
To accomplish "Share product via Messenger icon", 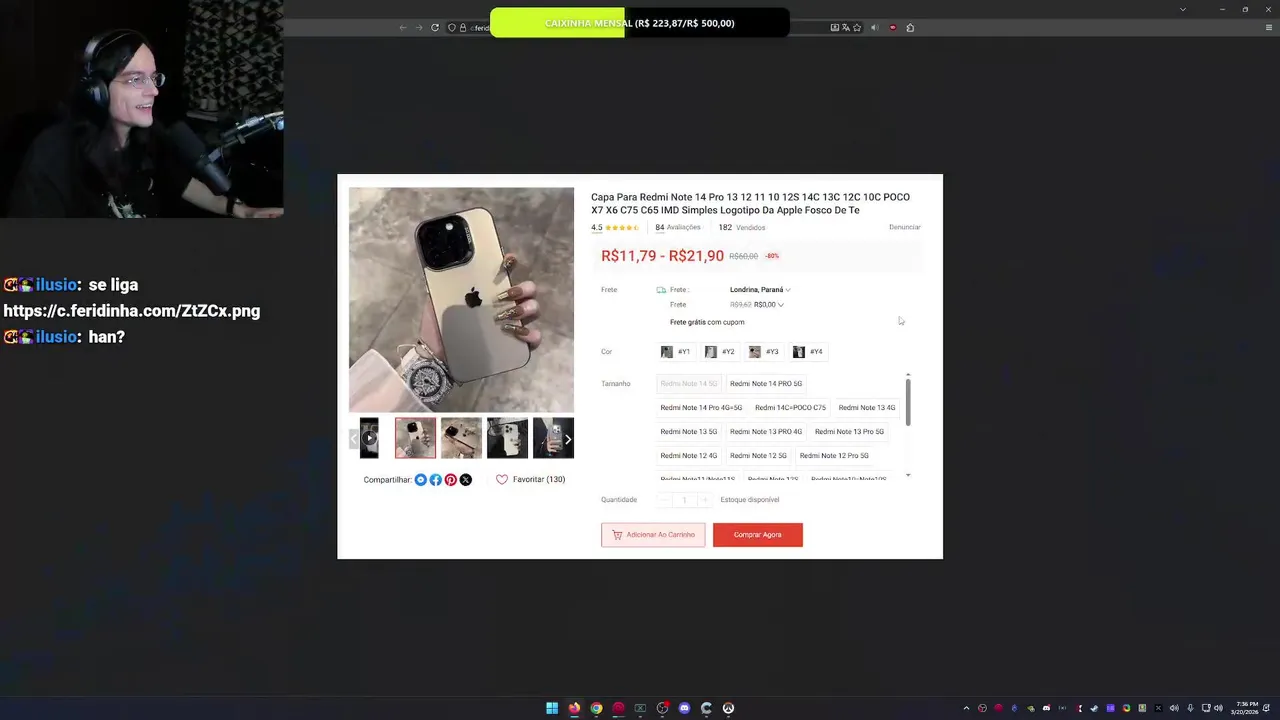I will pyautogui.click(x=421, y=480).
